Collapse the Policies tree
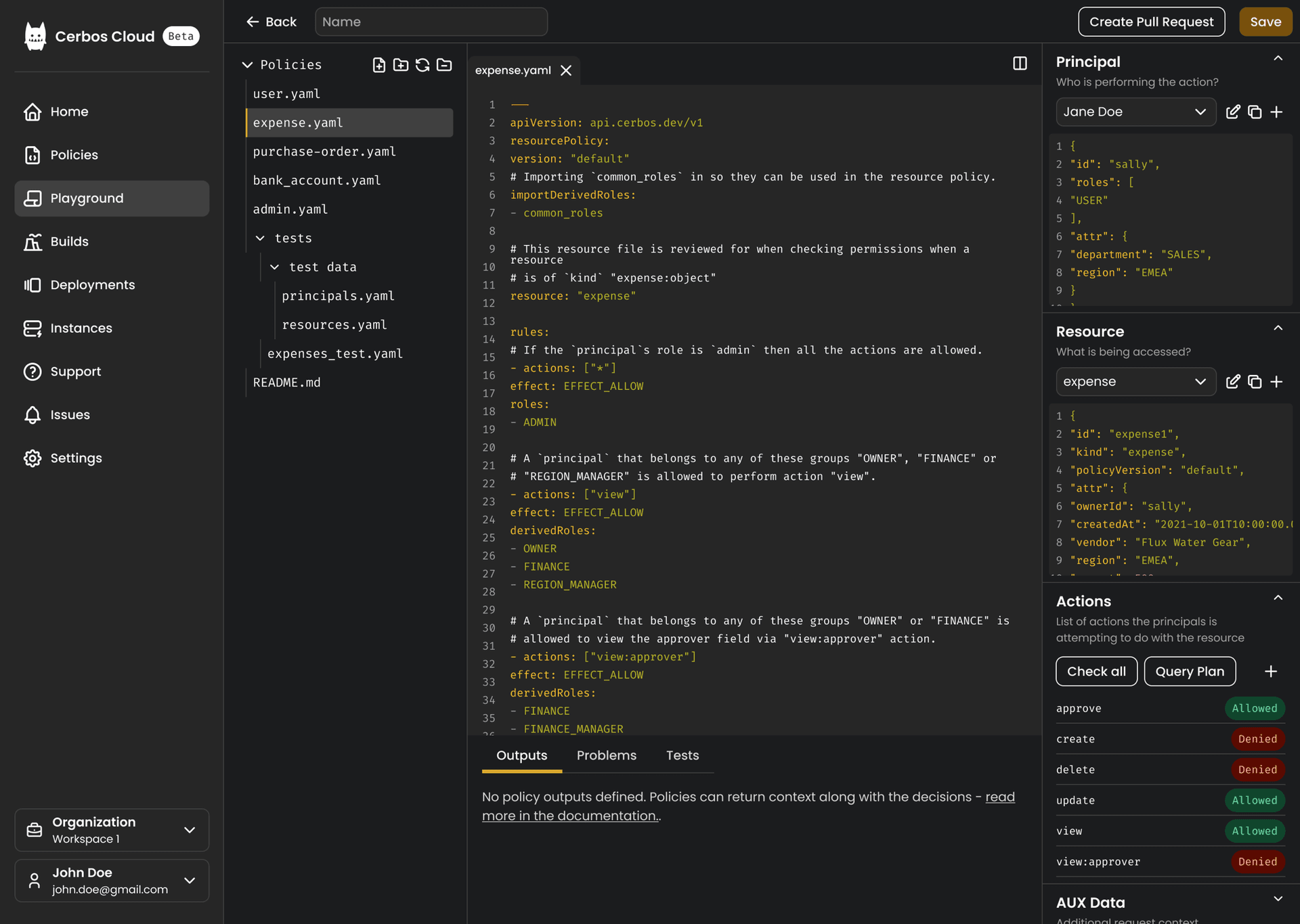 point(247,65)
